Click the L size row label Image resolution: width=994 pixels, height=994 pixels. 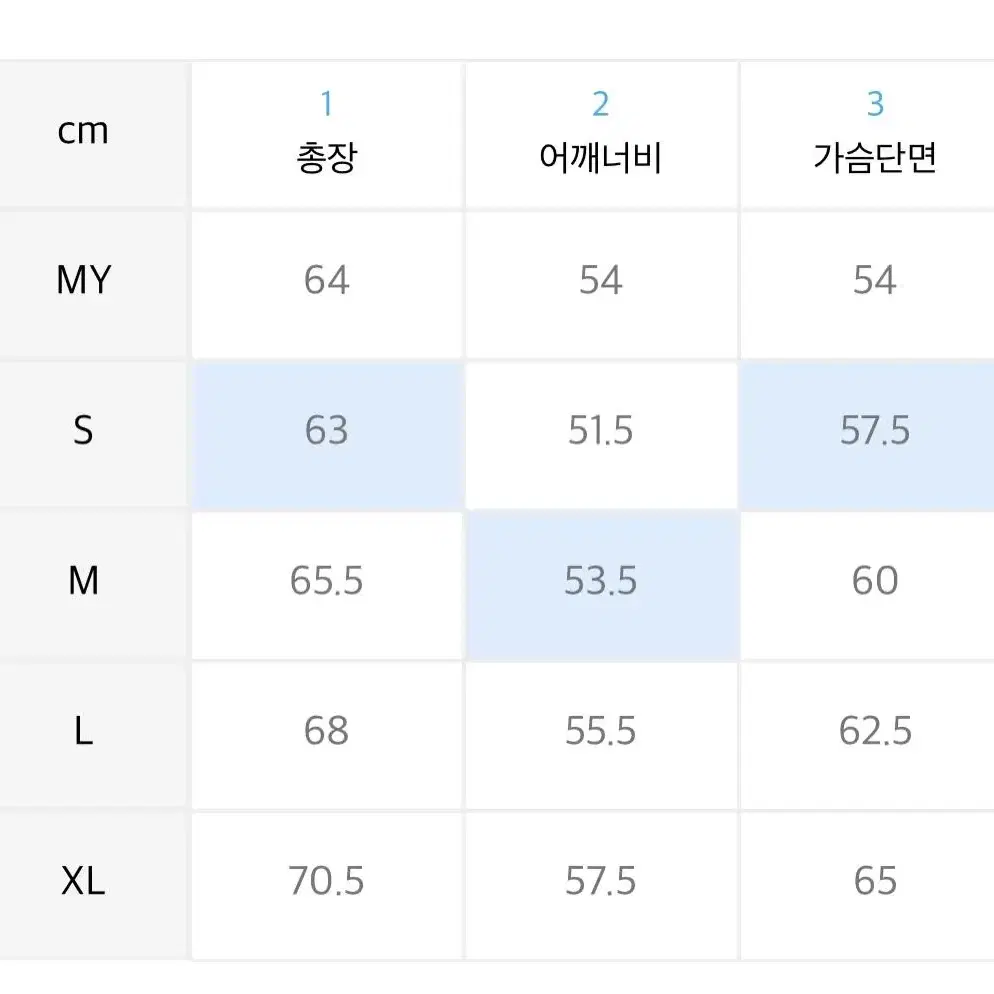(83, 730)
